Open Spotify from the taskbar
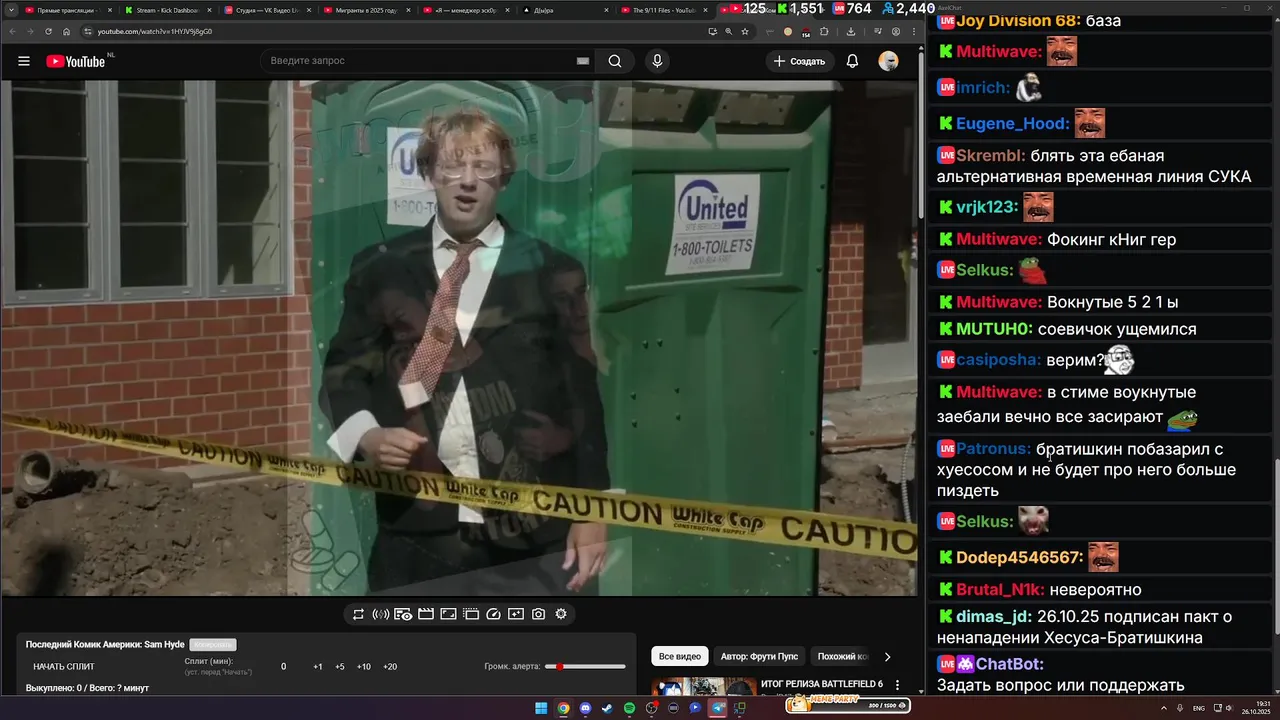Viewport: 1280px width, 720px height. click(x=629, y=708)
